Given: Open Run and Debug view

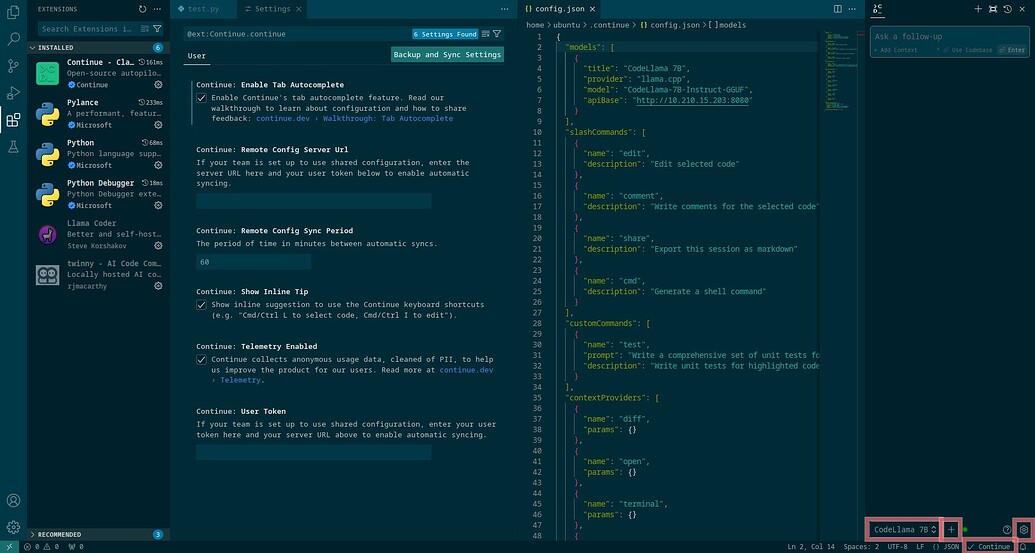Looking at the screenshot, I should click(13, 93).
